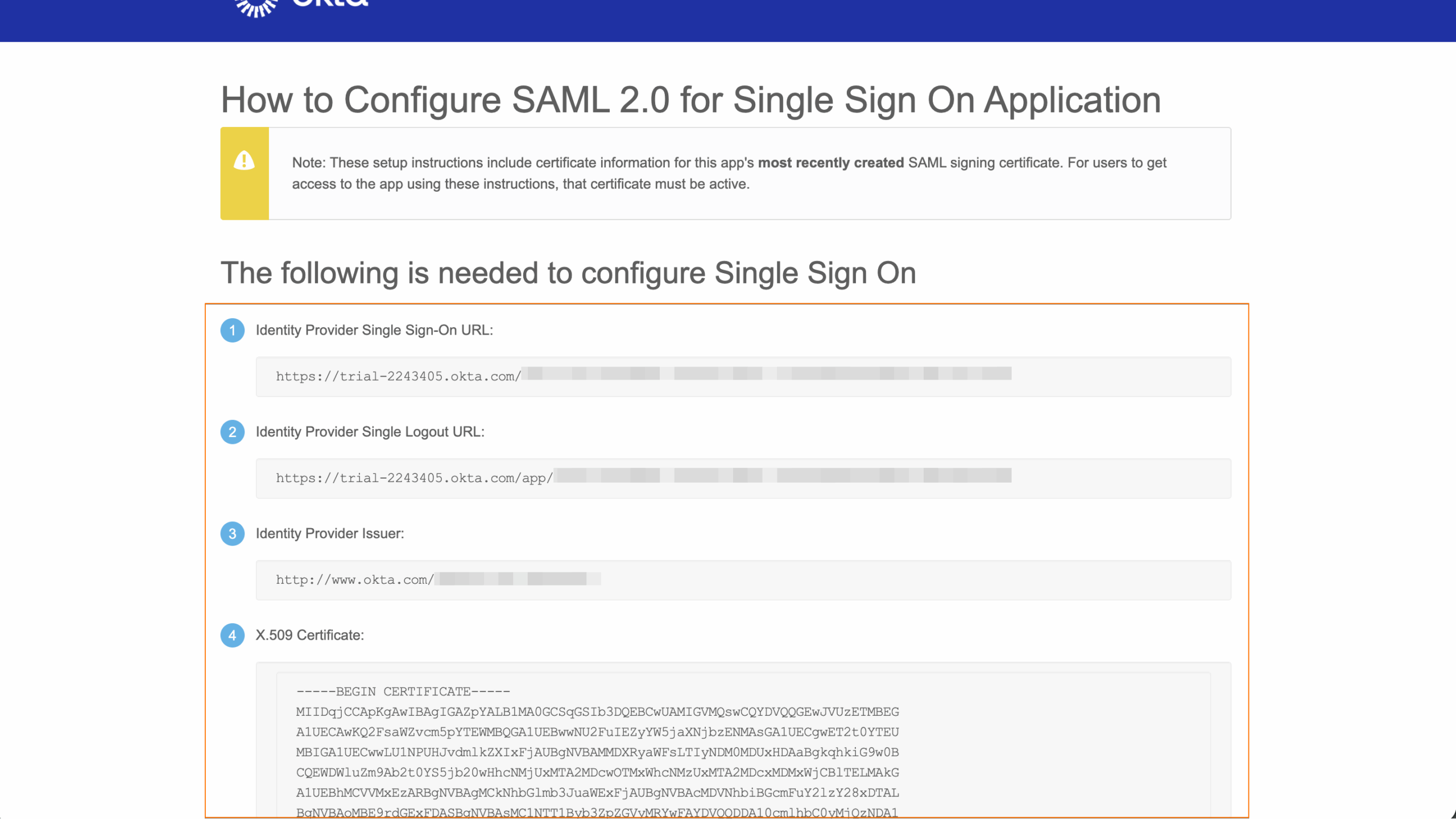Click the Single Sign On section heading
This screenshot has width=1456, height=820.
pyautogui.click(x=568, y=273)
